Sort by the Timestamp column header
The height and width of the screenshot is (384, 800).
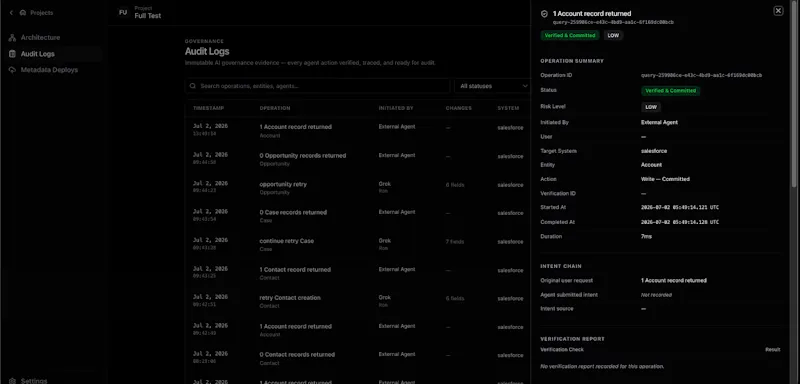208,108
